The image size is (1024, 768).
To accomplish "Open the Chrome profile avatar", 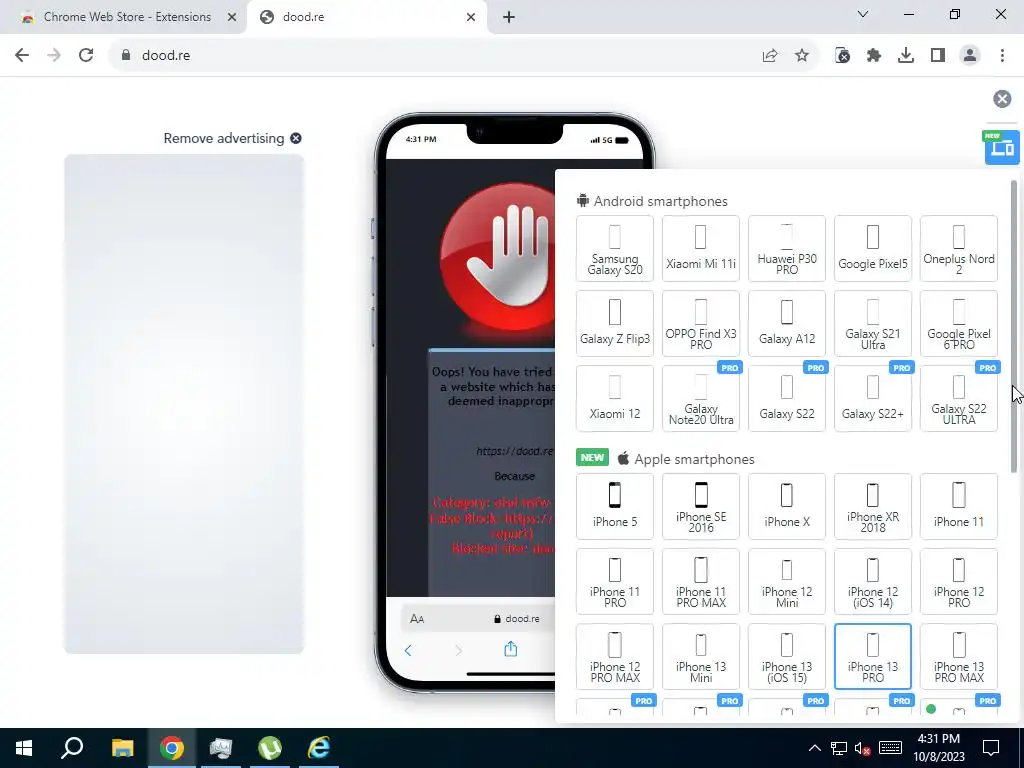I will point(970,56).
